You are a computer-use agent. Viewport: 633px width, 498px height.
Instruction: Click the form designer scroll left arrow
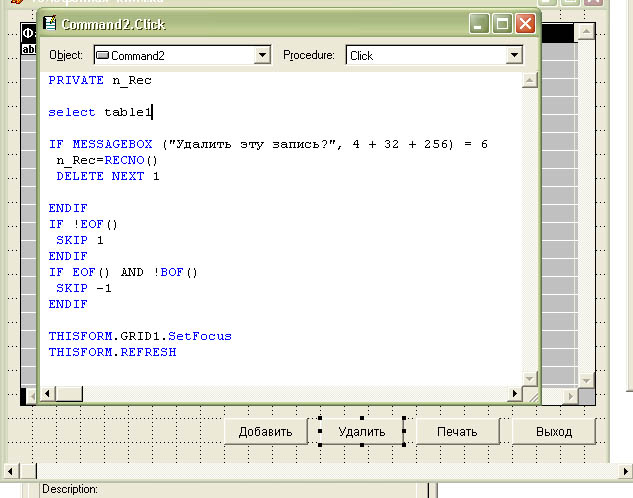click(10, 471)
